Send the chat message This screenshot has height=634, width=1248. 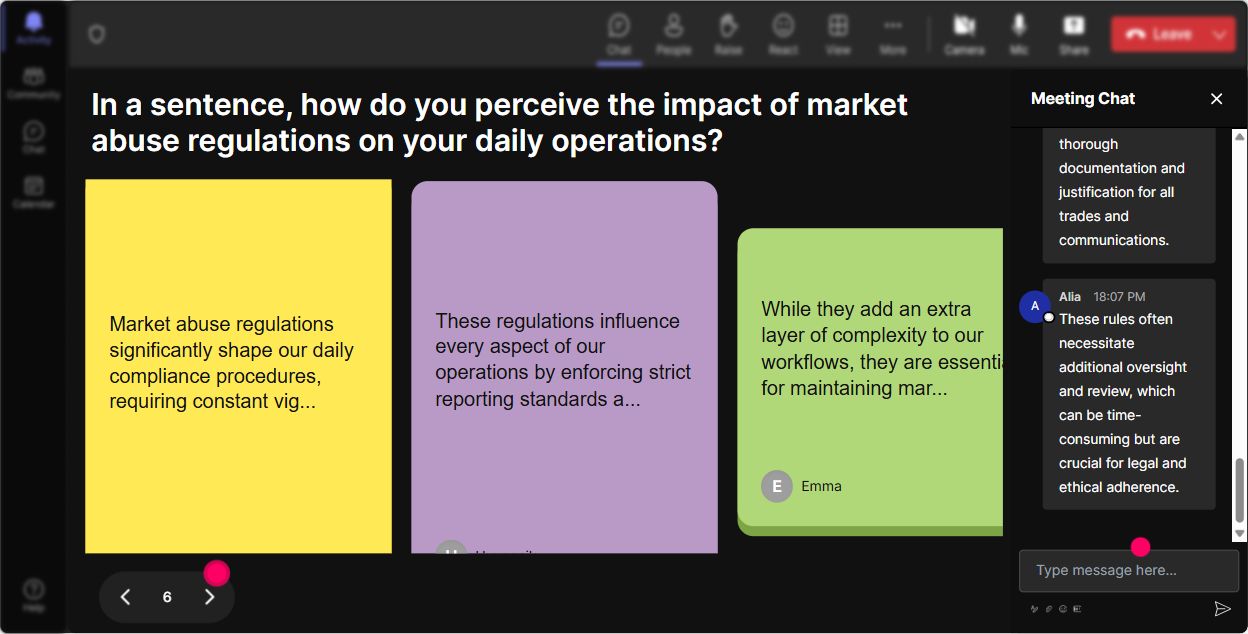pyautogui.click(x=1222, y=608)
